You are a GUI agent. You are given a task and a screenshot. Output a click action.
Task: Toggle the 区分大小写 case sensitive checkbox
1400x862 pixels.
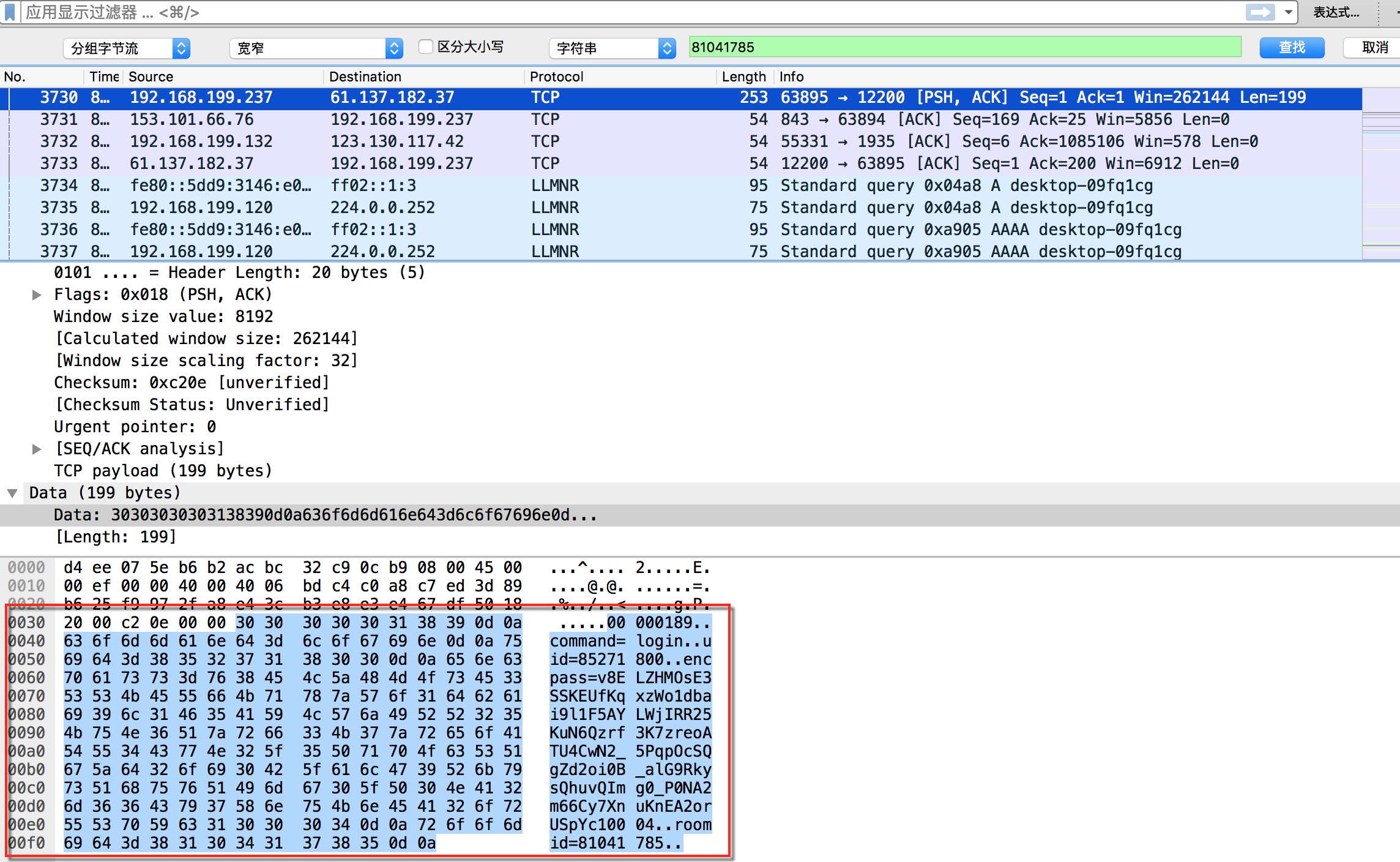pos(426,47)
